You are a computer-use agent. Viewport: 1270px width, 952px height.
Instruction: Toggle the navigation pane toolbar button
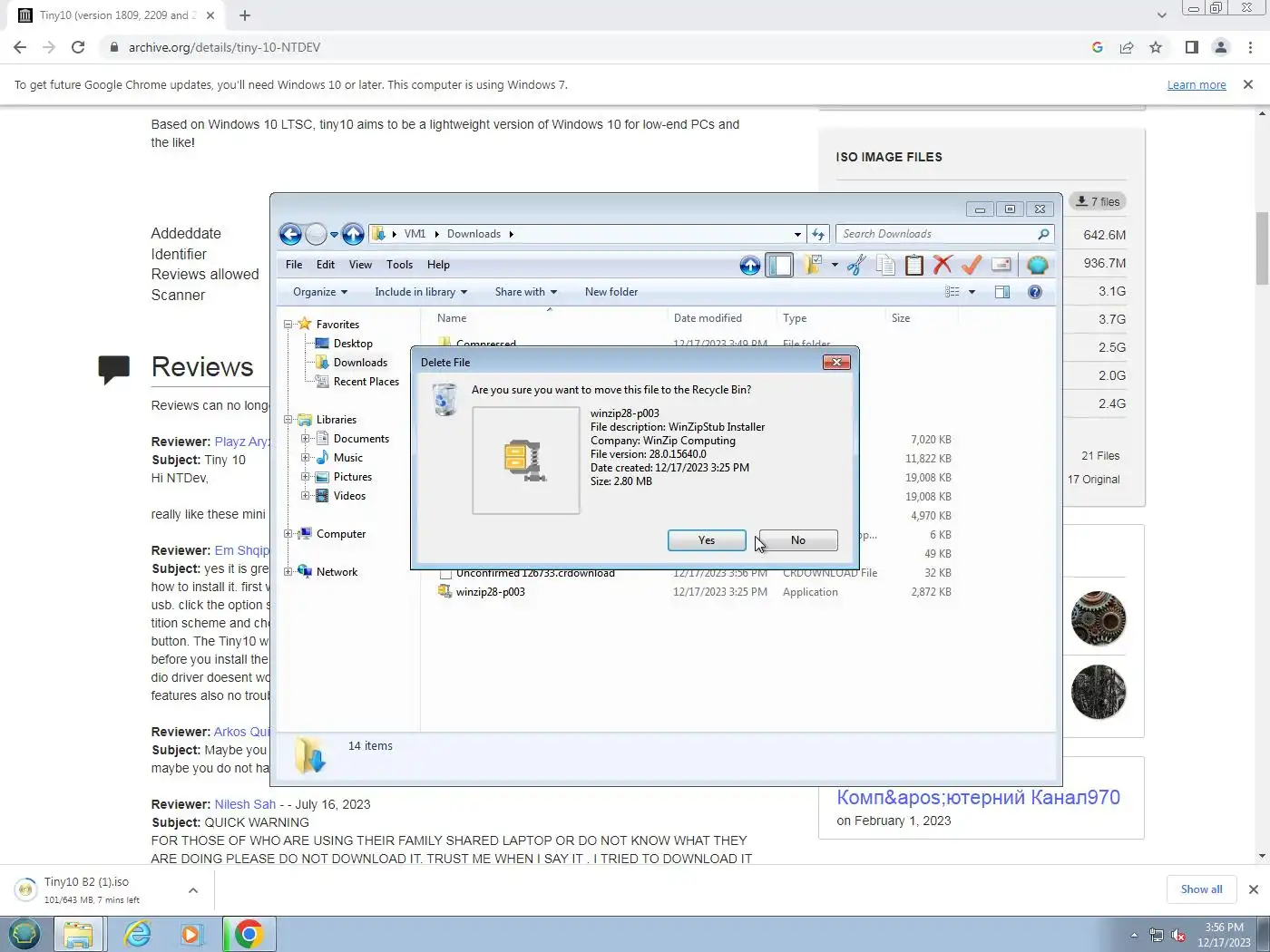[x=779, y=265]
